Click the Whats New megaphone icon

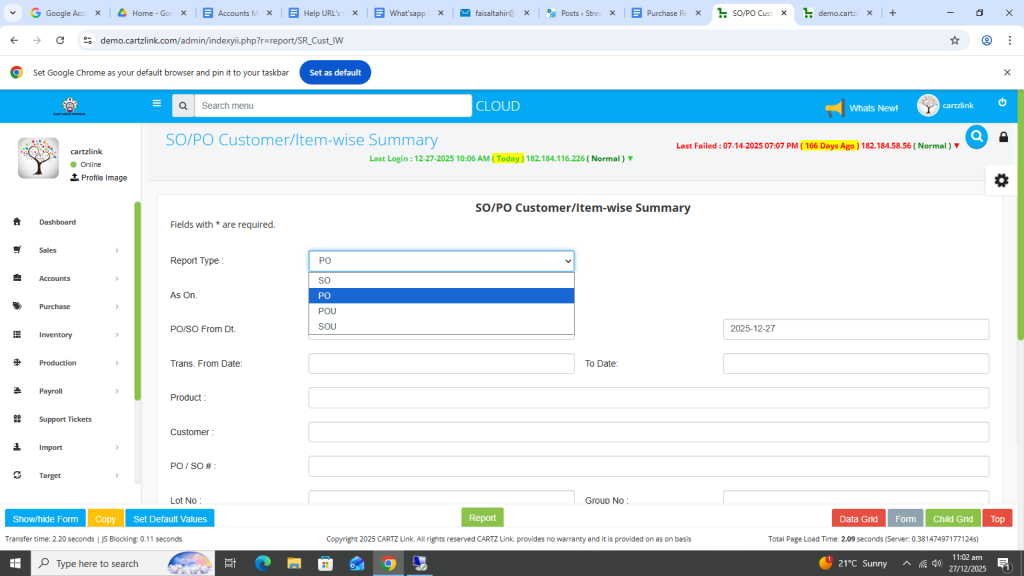(834, 108)
